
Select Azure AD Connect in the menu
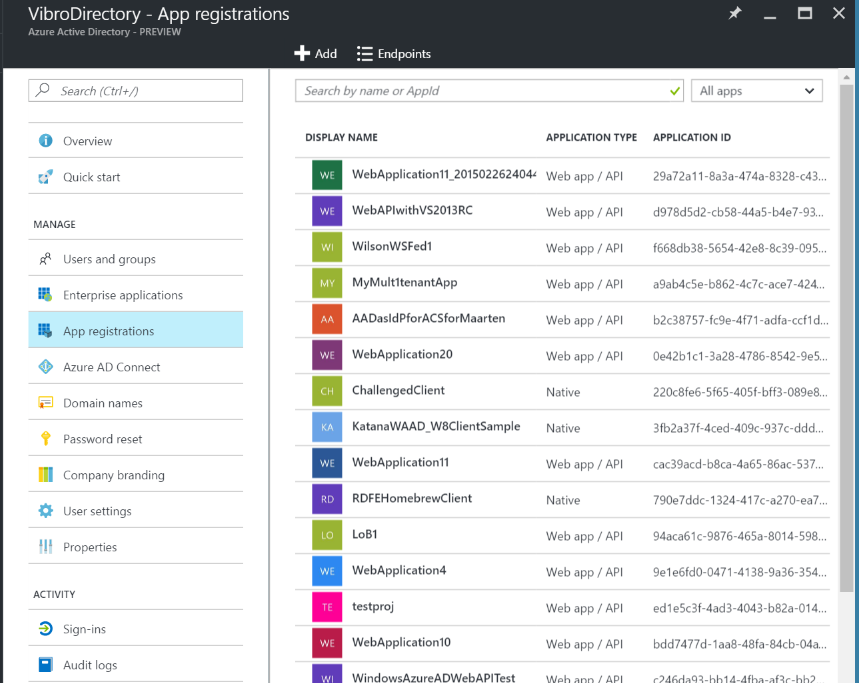[135, 367]
